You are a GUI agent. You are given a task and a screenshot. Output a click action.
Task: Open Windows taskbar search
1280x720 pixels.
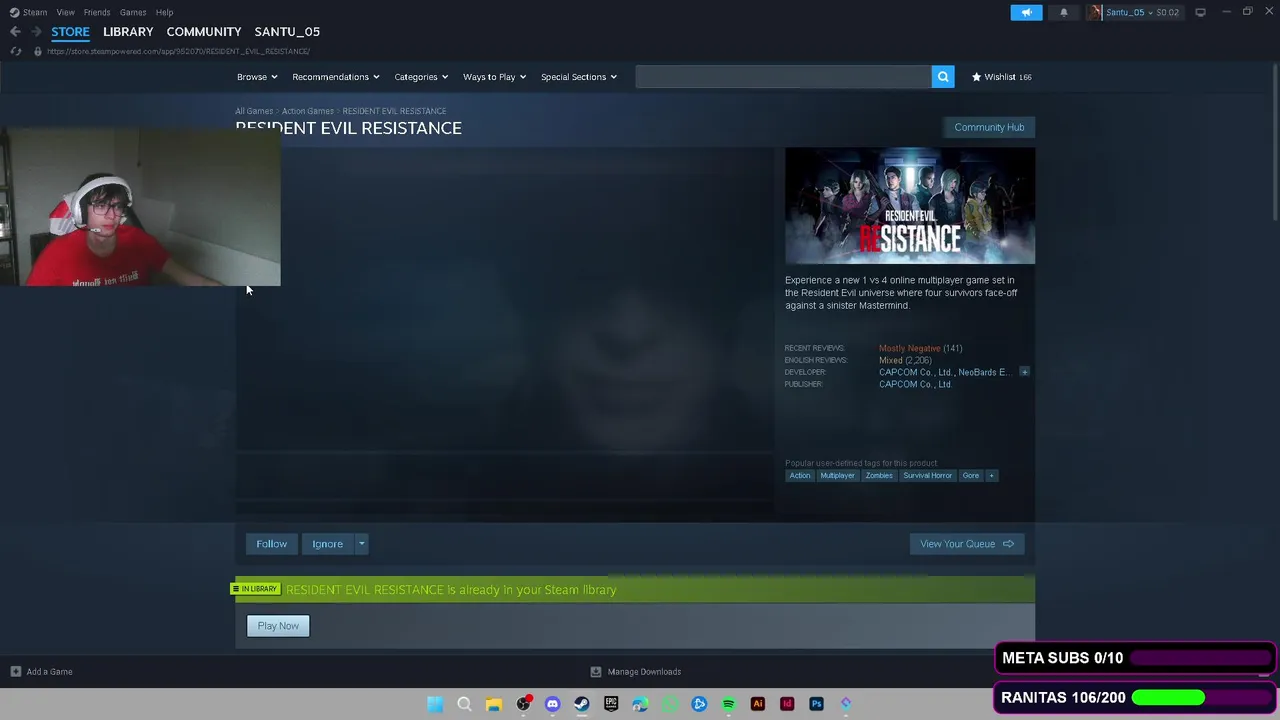pyautogui.click(x=464, y=704)
